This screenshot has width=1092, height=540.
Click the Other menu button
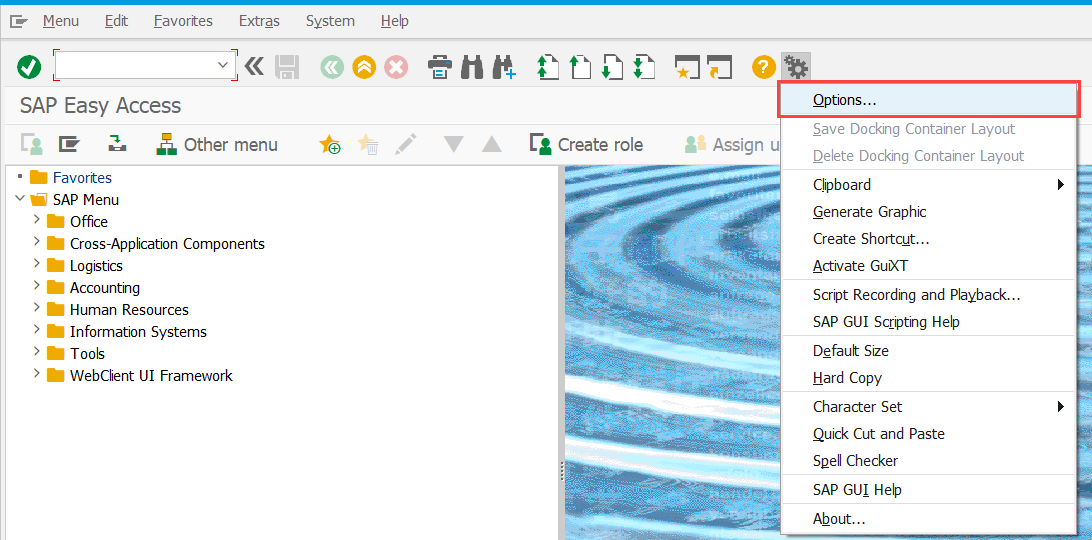click(217, 144)
